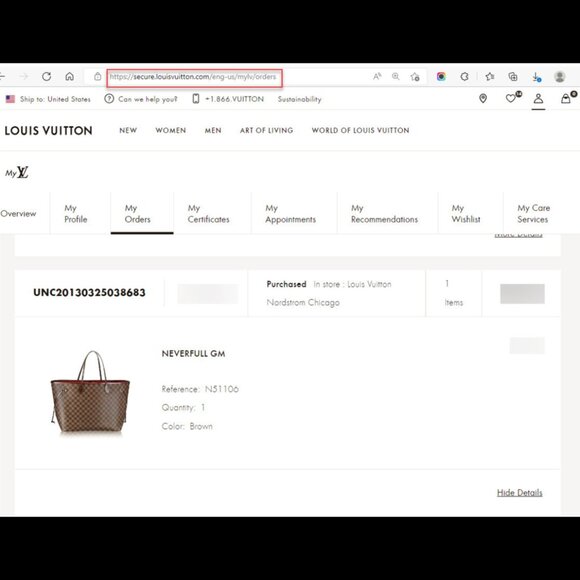This screenshot has height=580, width=580.
Task: Select order number UNC20130325038683
Action: coord(89,293)
